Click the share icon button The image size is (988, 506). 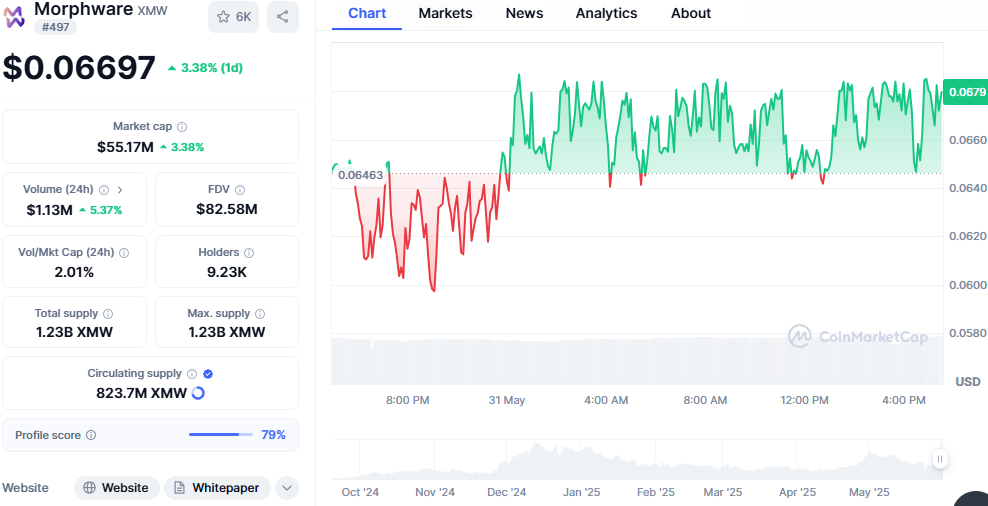tap(283, 17)
